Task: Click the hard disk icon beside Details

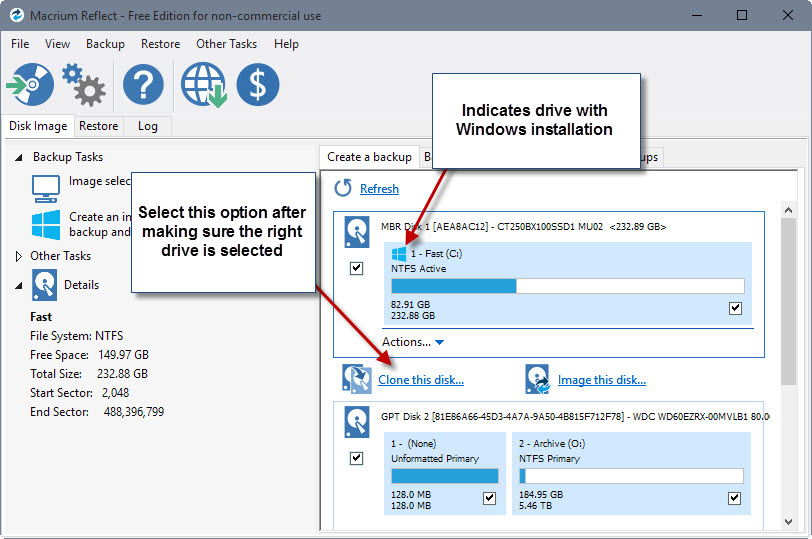Action: click(45, 285)
